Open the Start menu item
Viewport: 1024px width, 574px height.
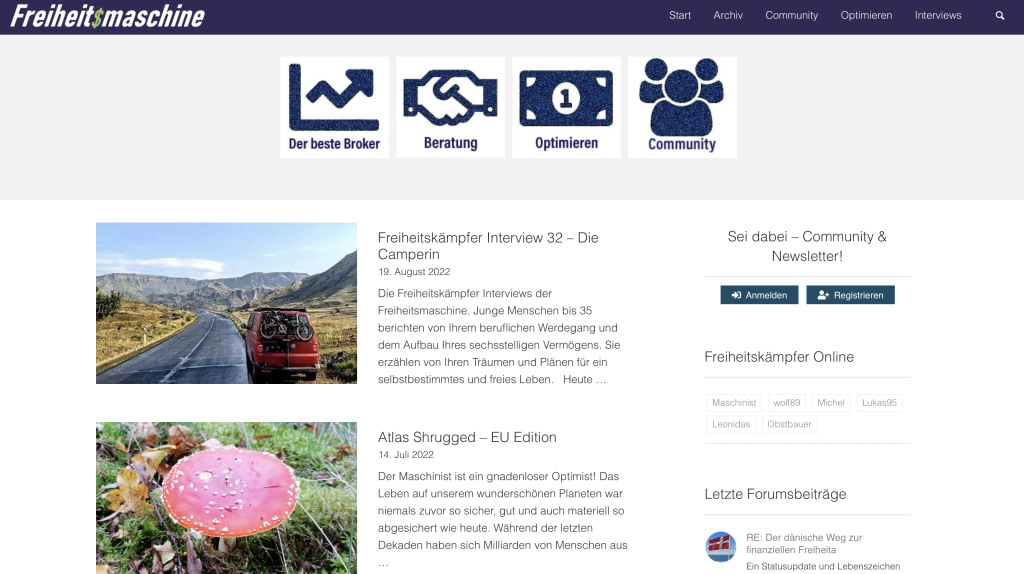coord(680,15)
